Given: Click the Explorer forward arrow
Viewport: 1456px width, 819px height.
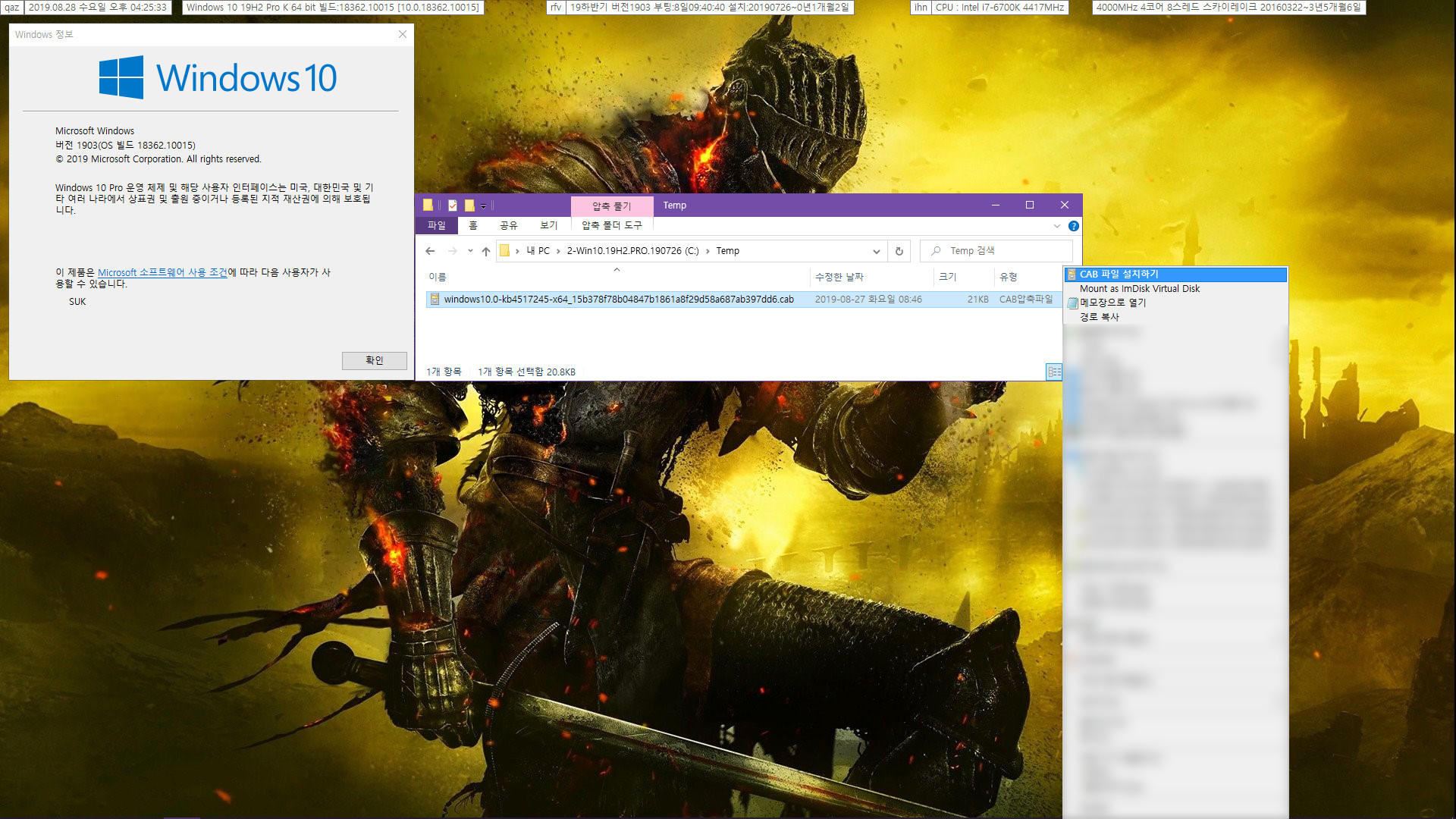Looking at the screenshot, I should click(453, 251).
